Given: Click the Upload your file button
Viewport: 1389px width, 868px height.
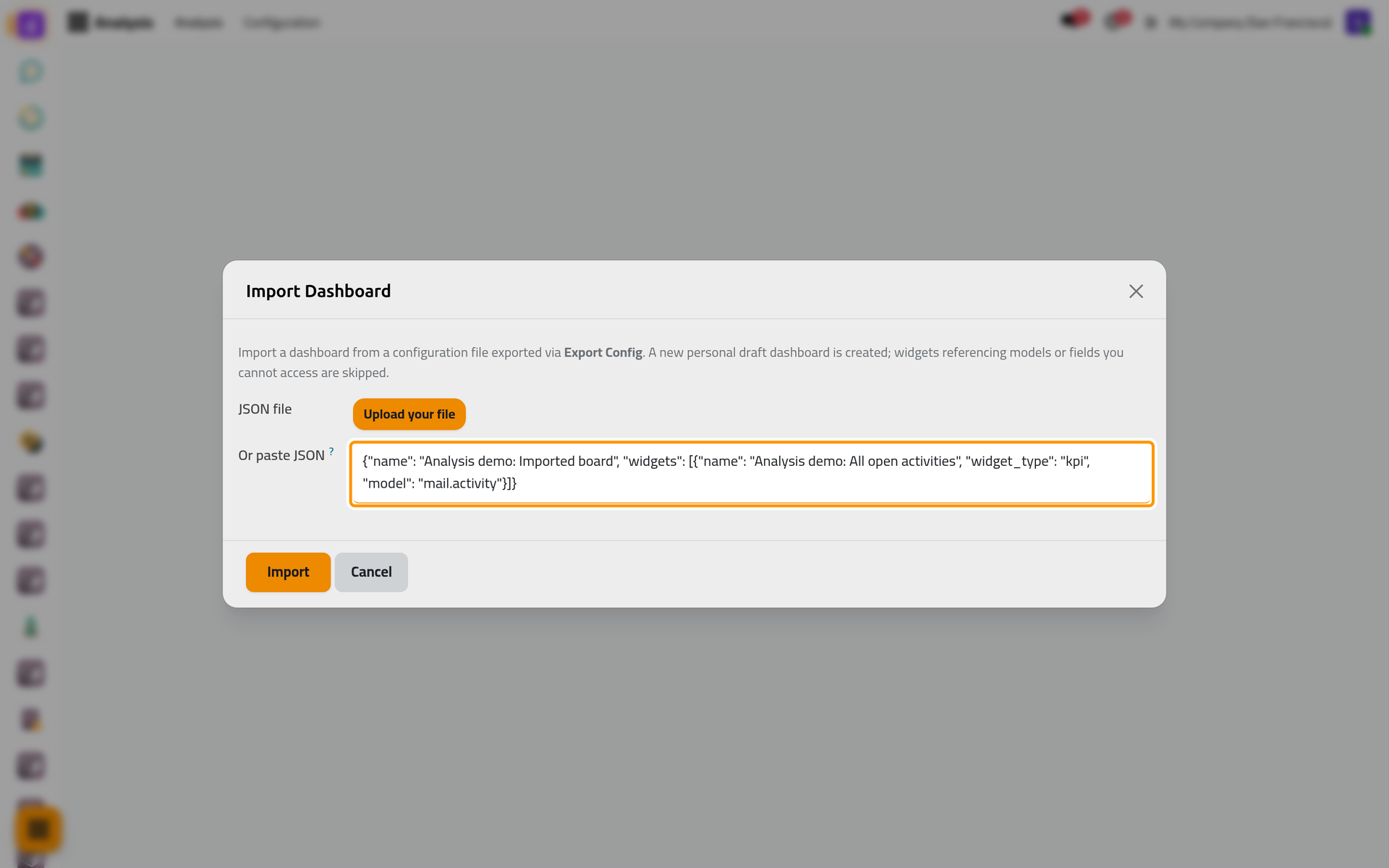Looking at the screenshot, I should pyautogui.click(x=409, y=414).
